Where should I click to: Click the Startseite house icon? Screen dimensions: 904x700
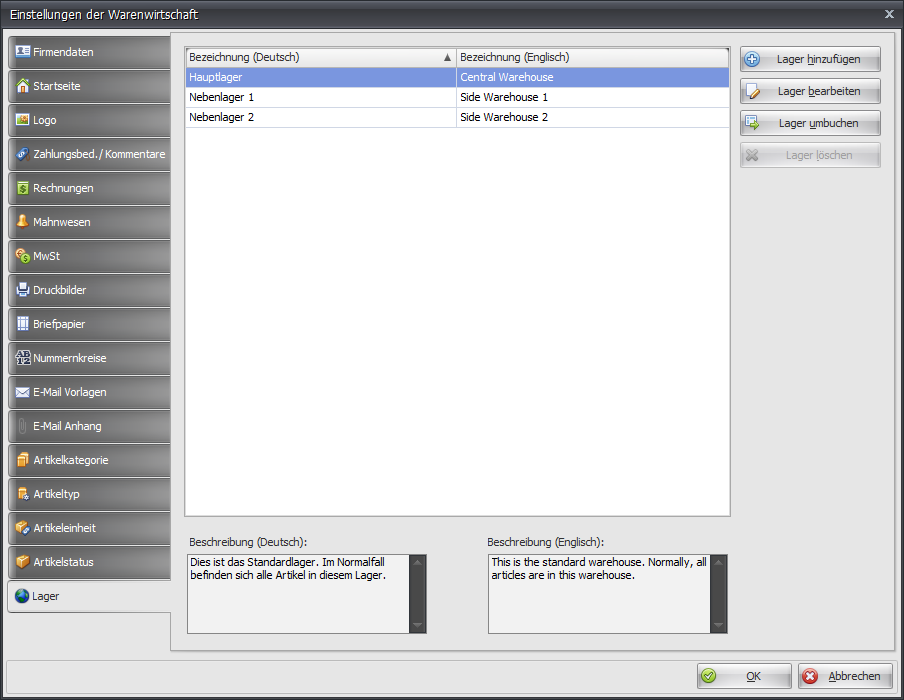[23, 86]
